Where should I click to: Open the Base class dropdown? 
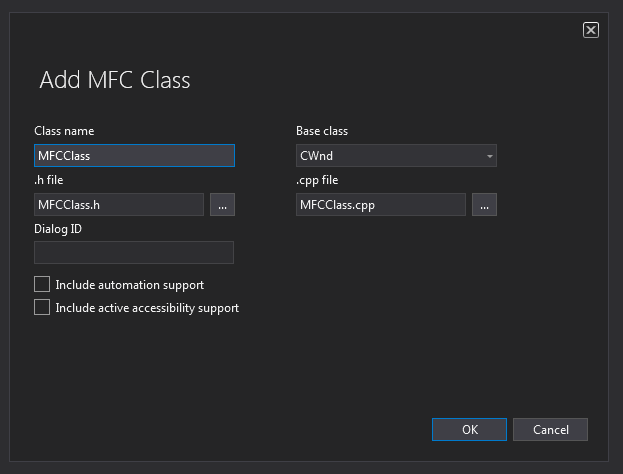396,155
